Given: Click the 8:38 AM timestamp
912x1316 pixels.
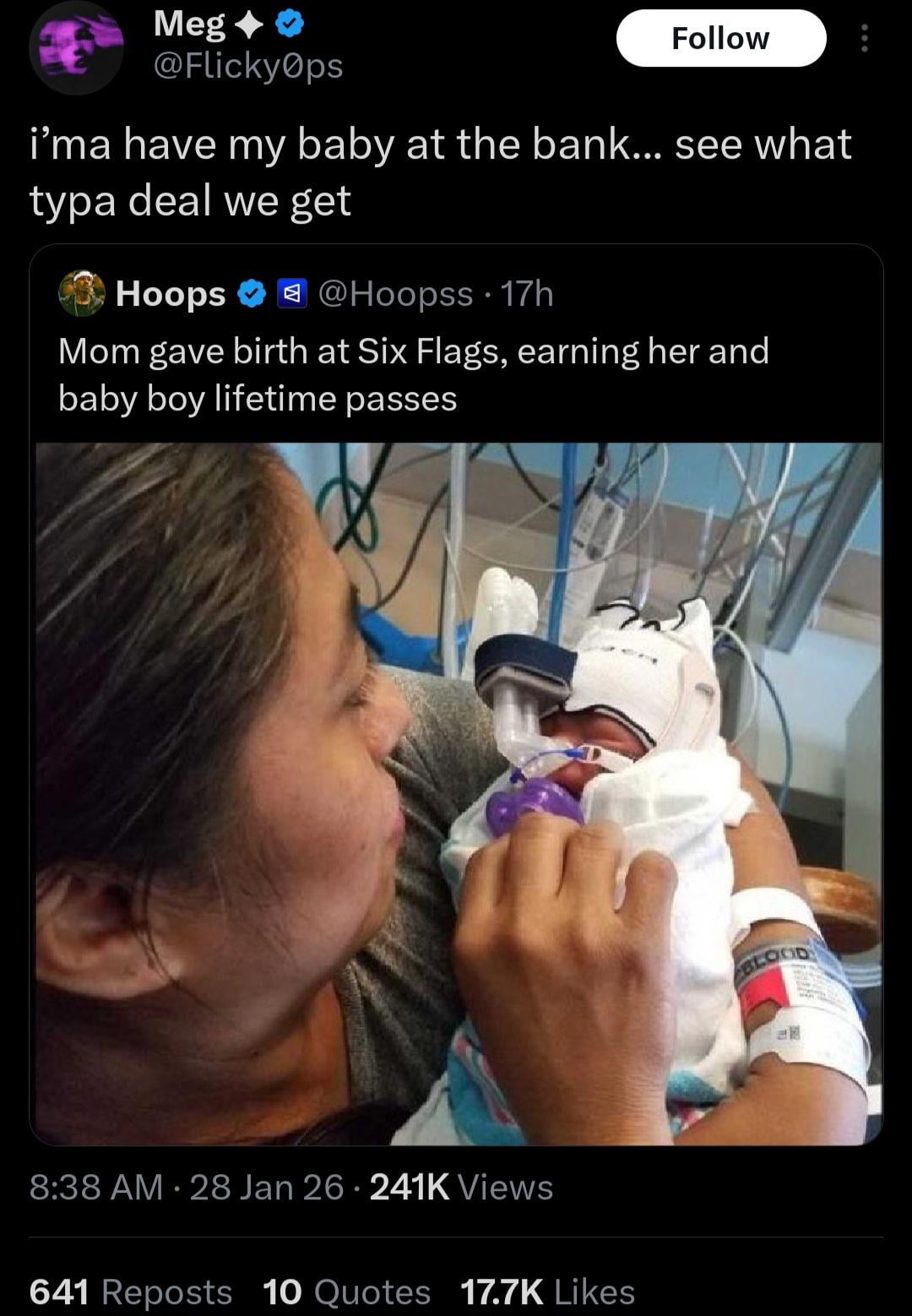Looking at the screenshot, I should click(x=95, y=1187).
